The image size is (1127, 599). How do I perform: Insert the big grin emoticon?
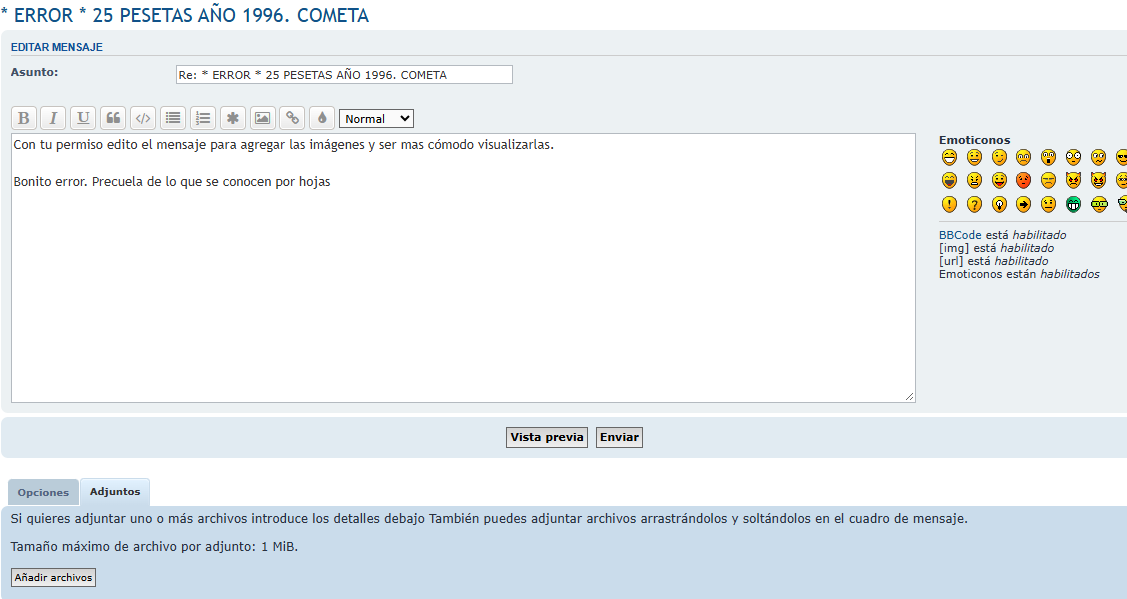949,157
